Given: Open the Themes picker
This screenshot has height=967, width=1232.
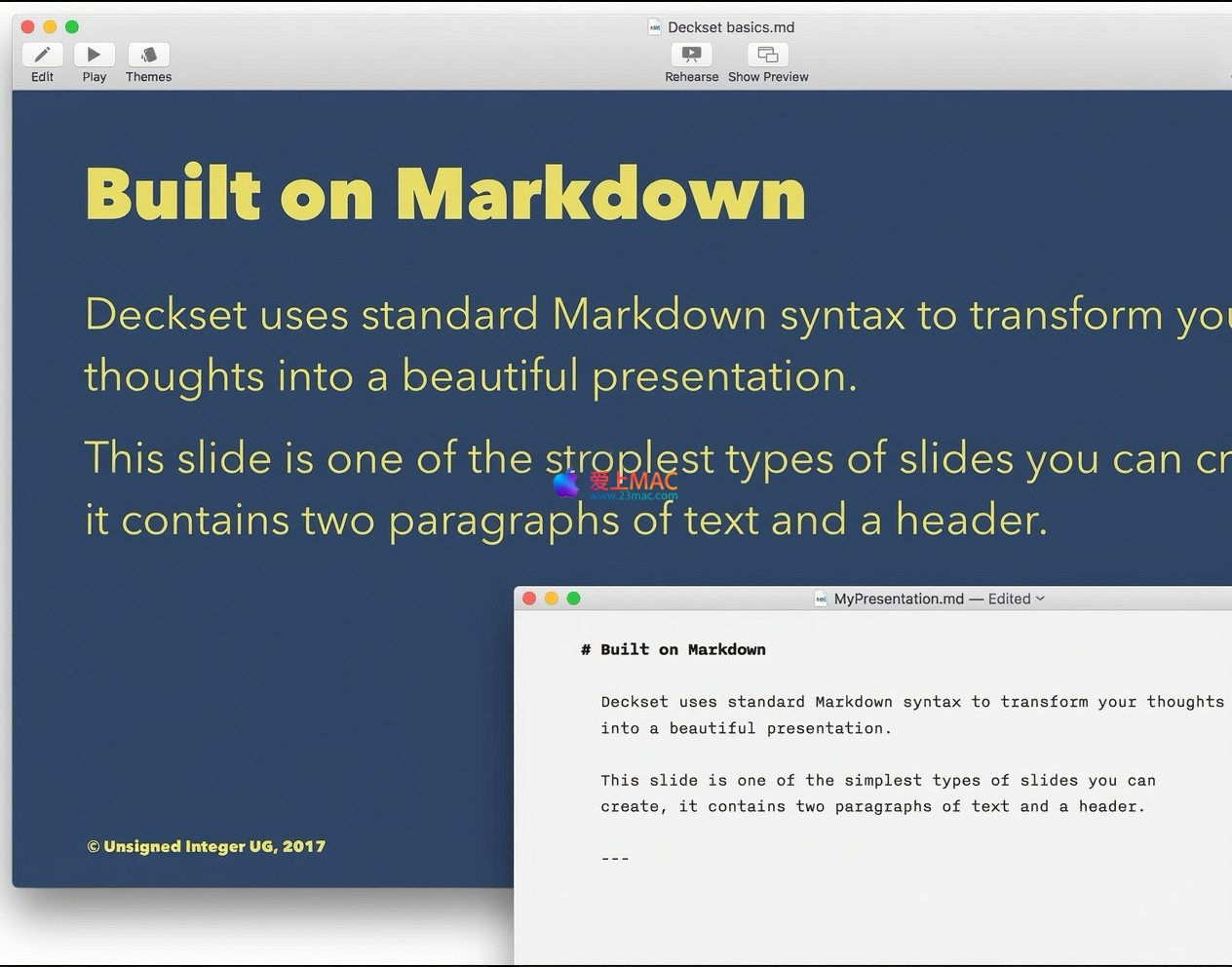Looking at the screenshot, I should coord(148,55).
